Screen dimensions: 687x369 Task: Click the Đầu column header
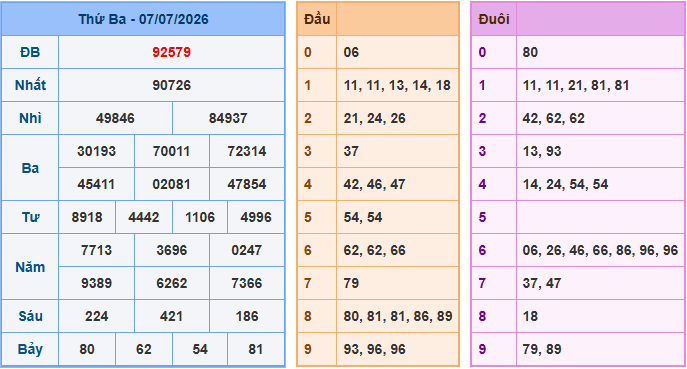pos(317,19)
